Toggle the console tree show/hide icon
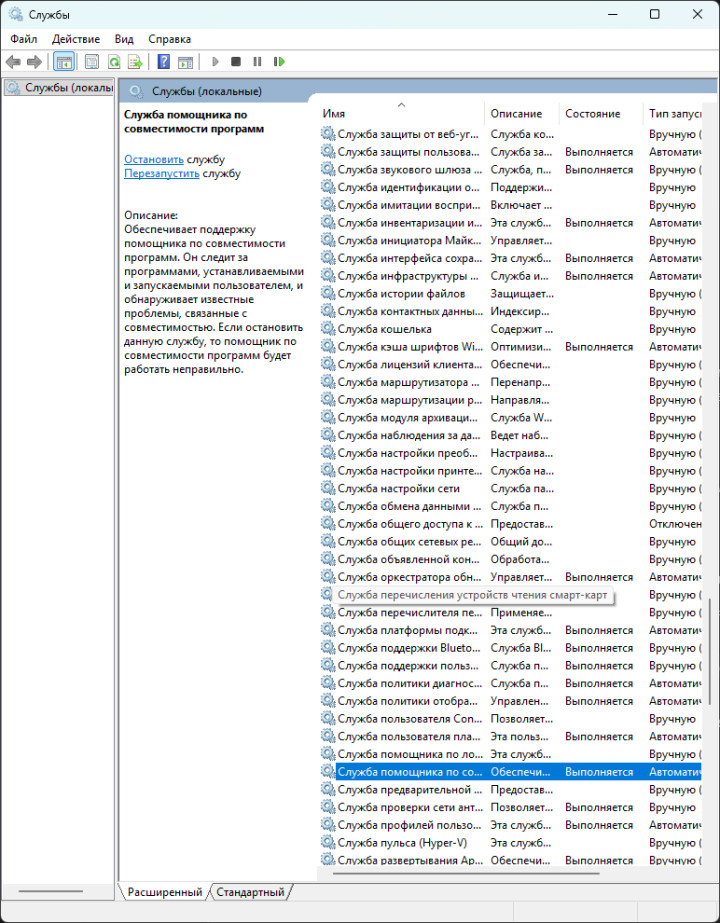Screen dimensions: 720x923 [64, 62]
